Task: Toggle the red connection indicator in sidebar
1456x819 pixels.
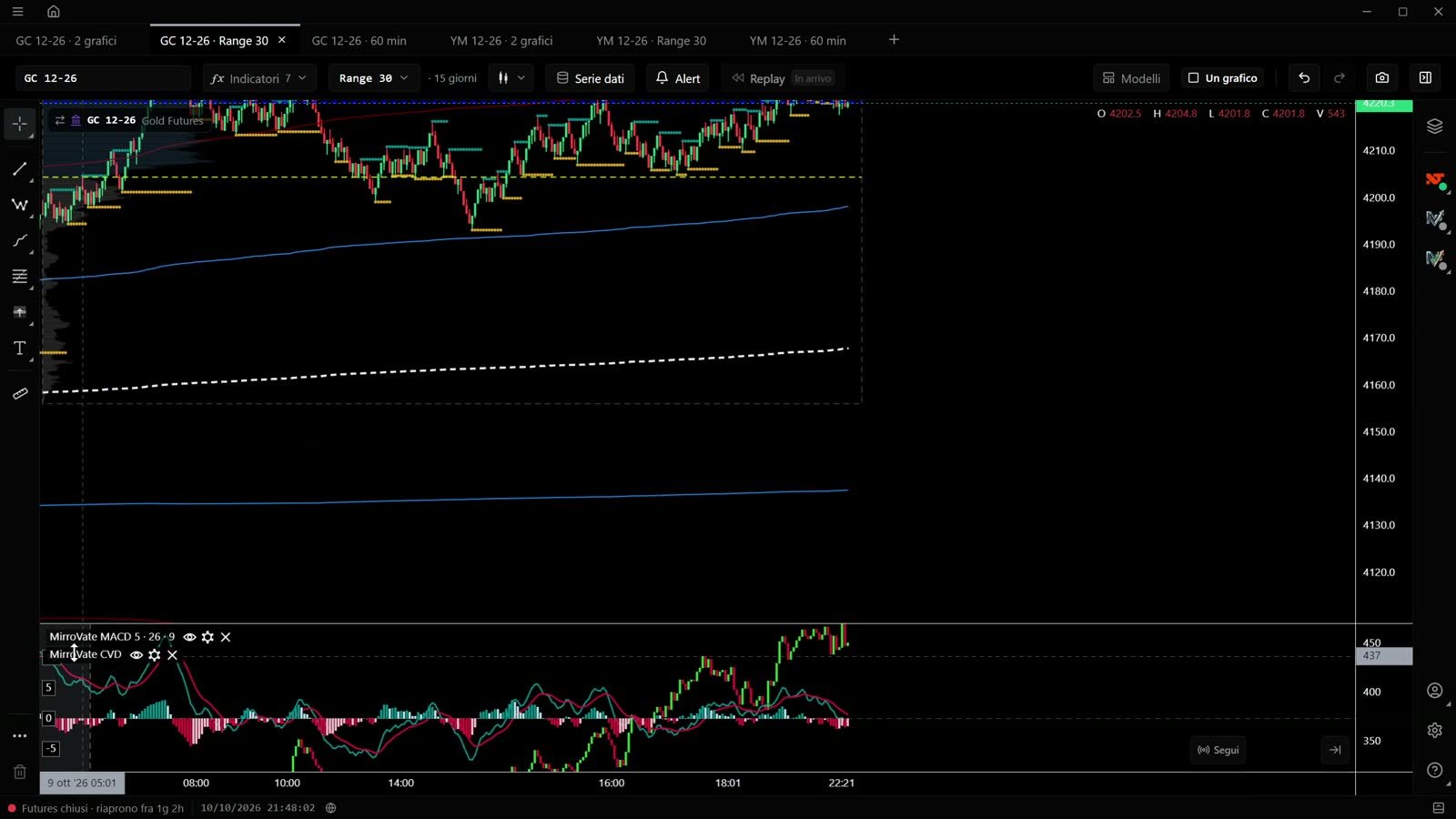Action: [x=1435, y=180]
